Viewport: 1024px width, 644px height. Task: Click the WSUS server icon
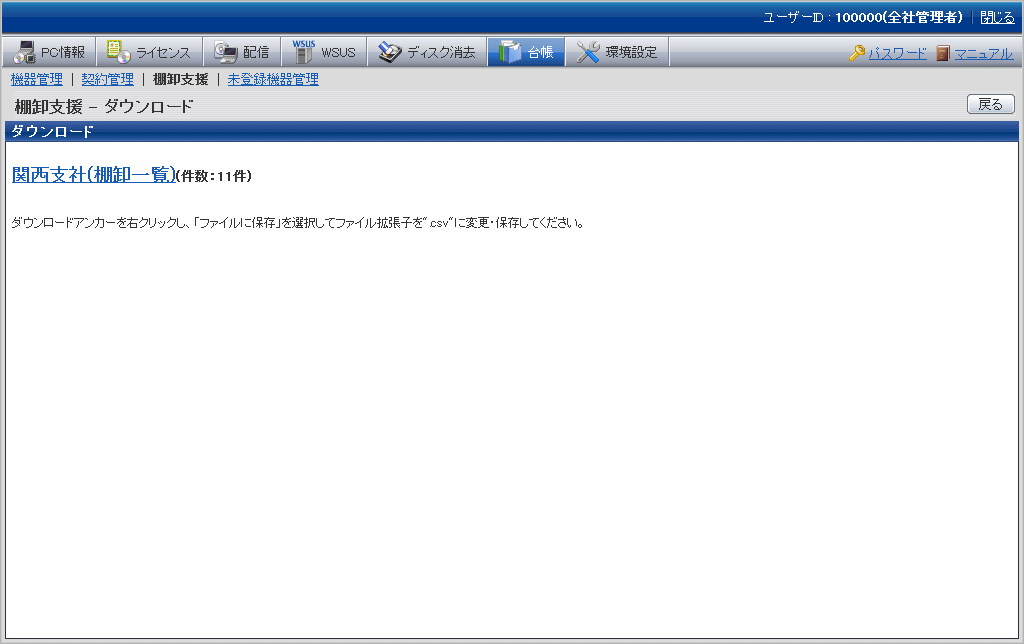coord(303,52)
